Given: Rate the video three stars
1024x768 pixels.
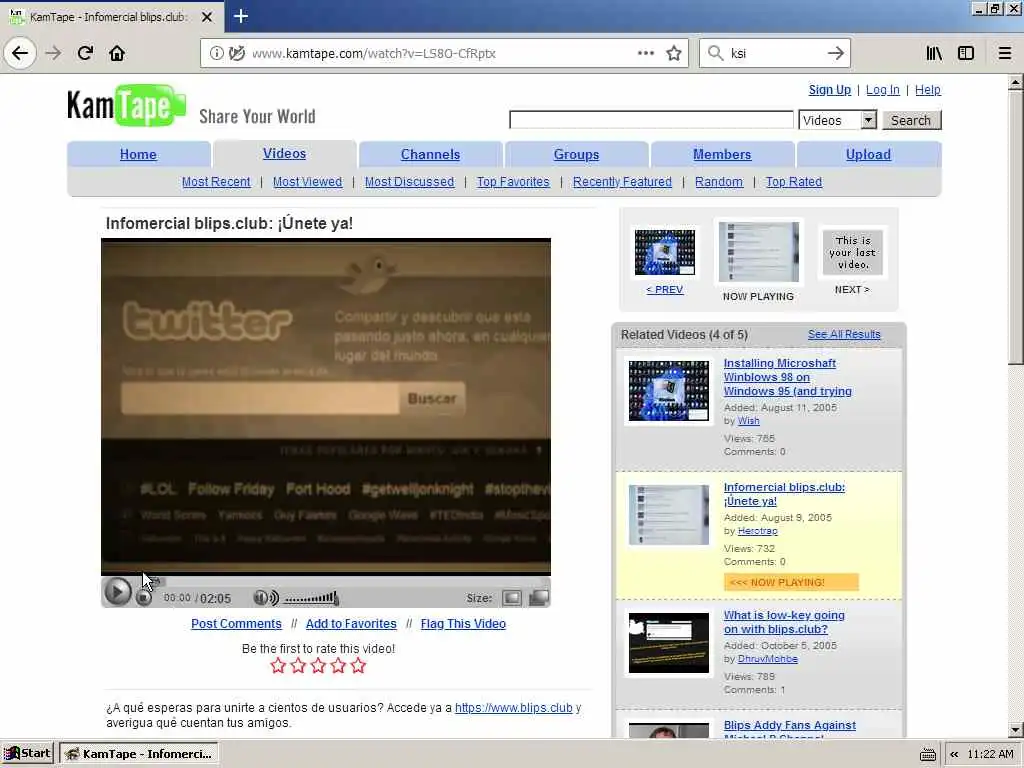Looking at the screenshot, I should [318, 665].
